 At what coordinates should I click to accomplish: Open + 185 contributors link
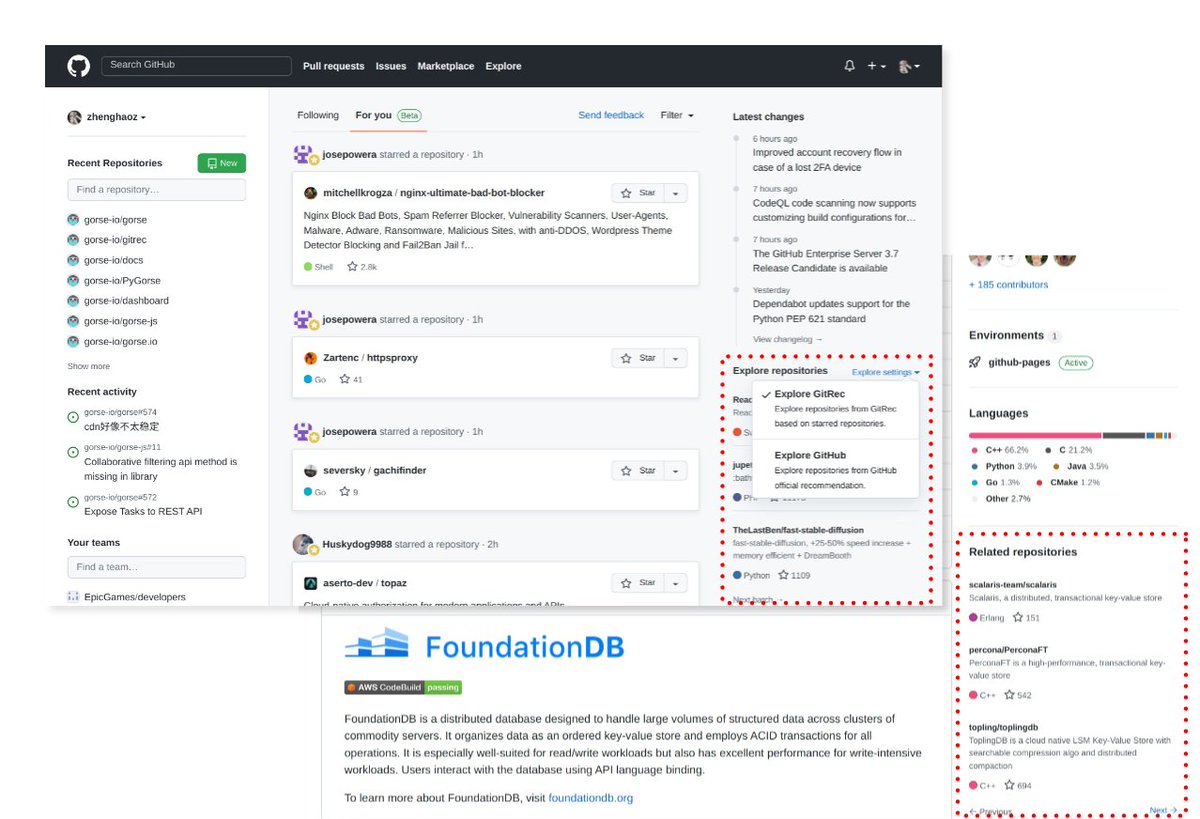[1009, 285]
